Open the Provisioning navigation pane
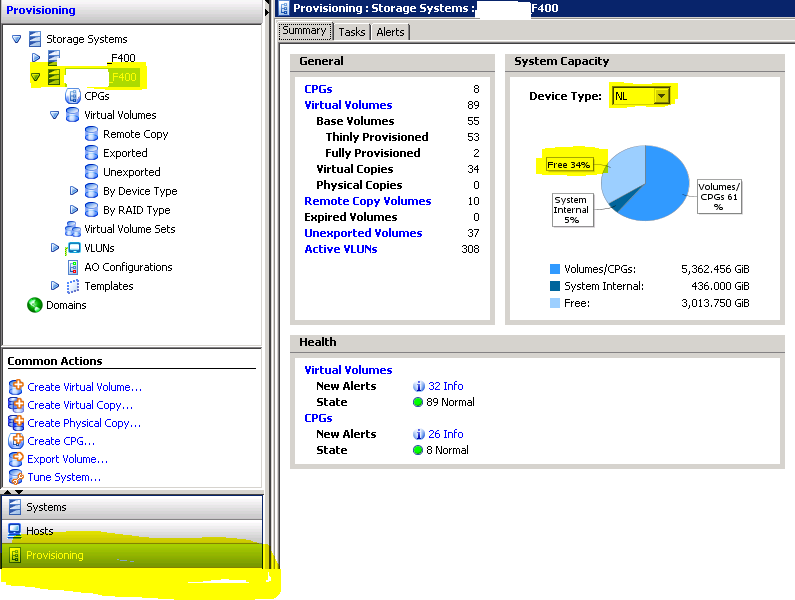The width and height of the screenshot is (795, 600). tap(132, 555)
